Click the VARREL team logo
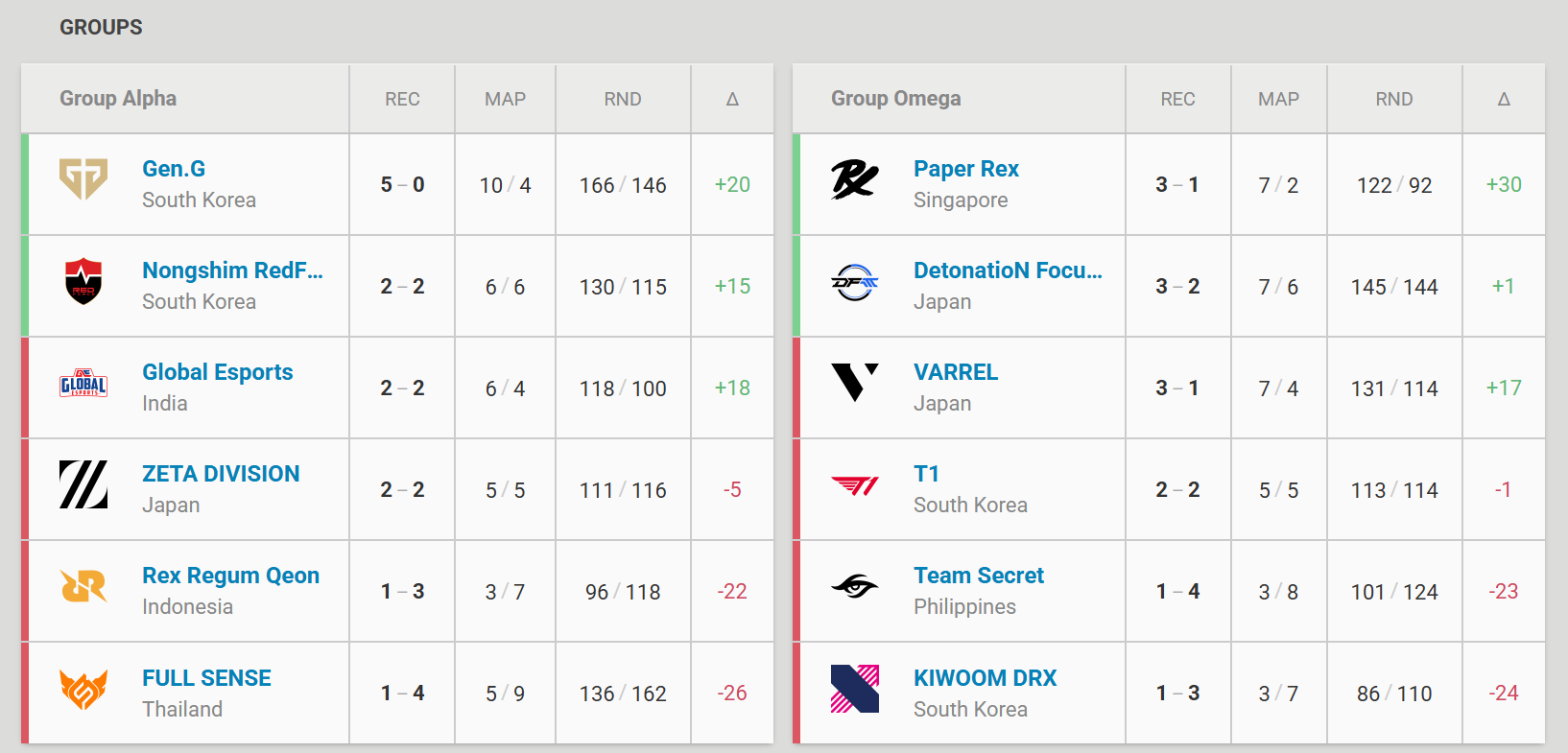Screen dimensions: 1568x753 coord(855,383)
